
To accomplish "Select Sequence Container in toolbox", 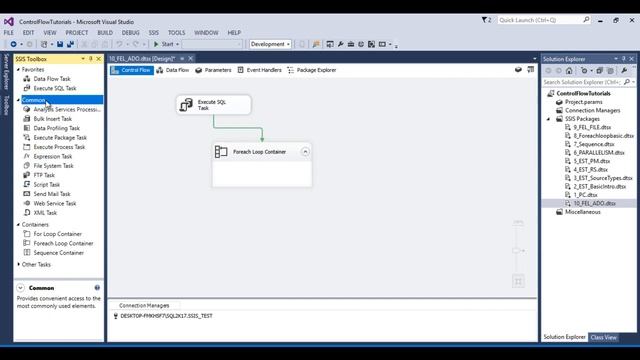I will point(58,253).
